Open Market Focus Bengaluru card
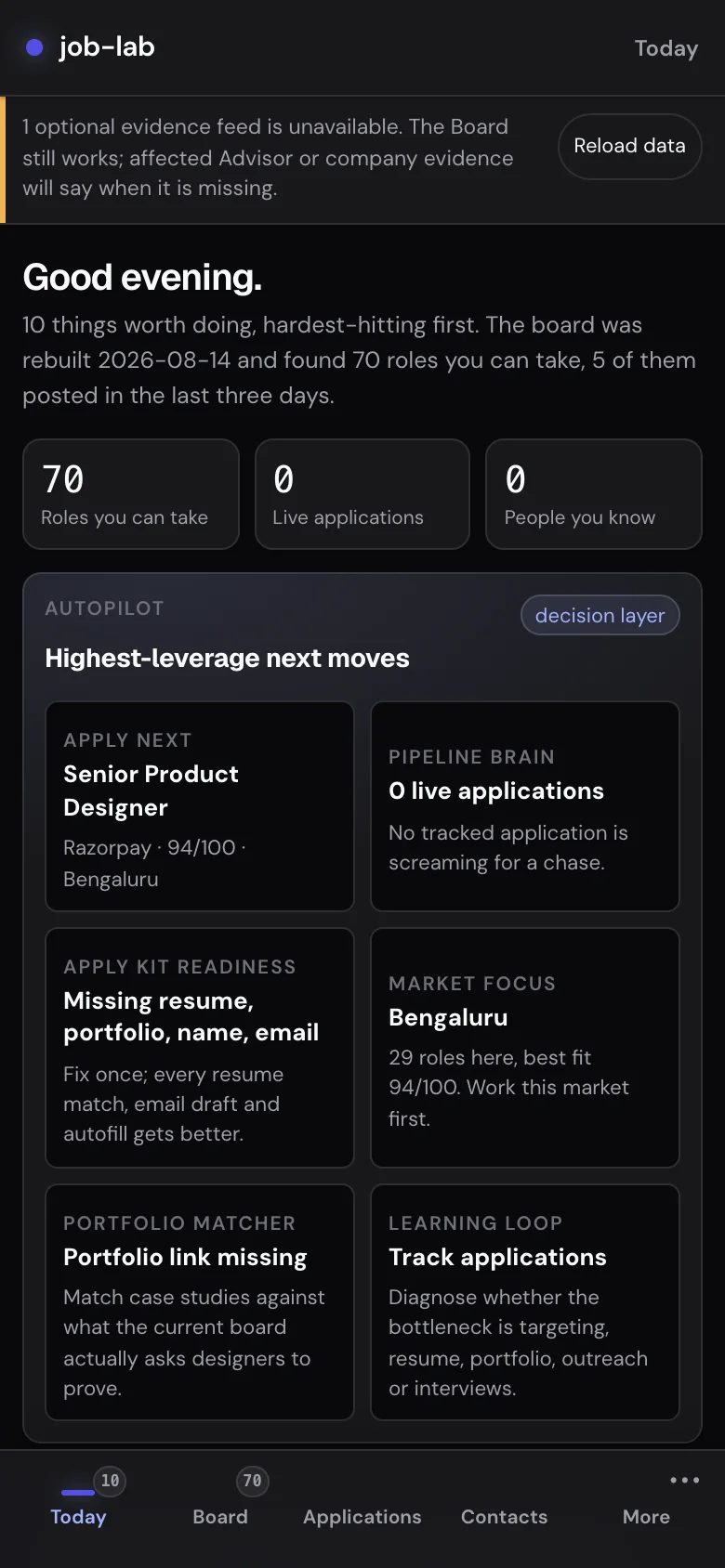Image resolution: width=725 pixels, height=1568 pixels. [x=525, y=1048]
